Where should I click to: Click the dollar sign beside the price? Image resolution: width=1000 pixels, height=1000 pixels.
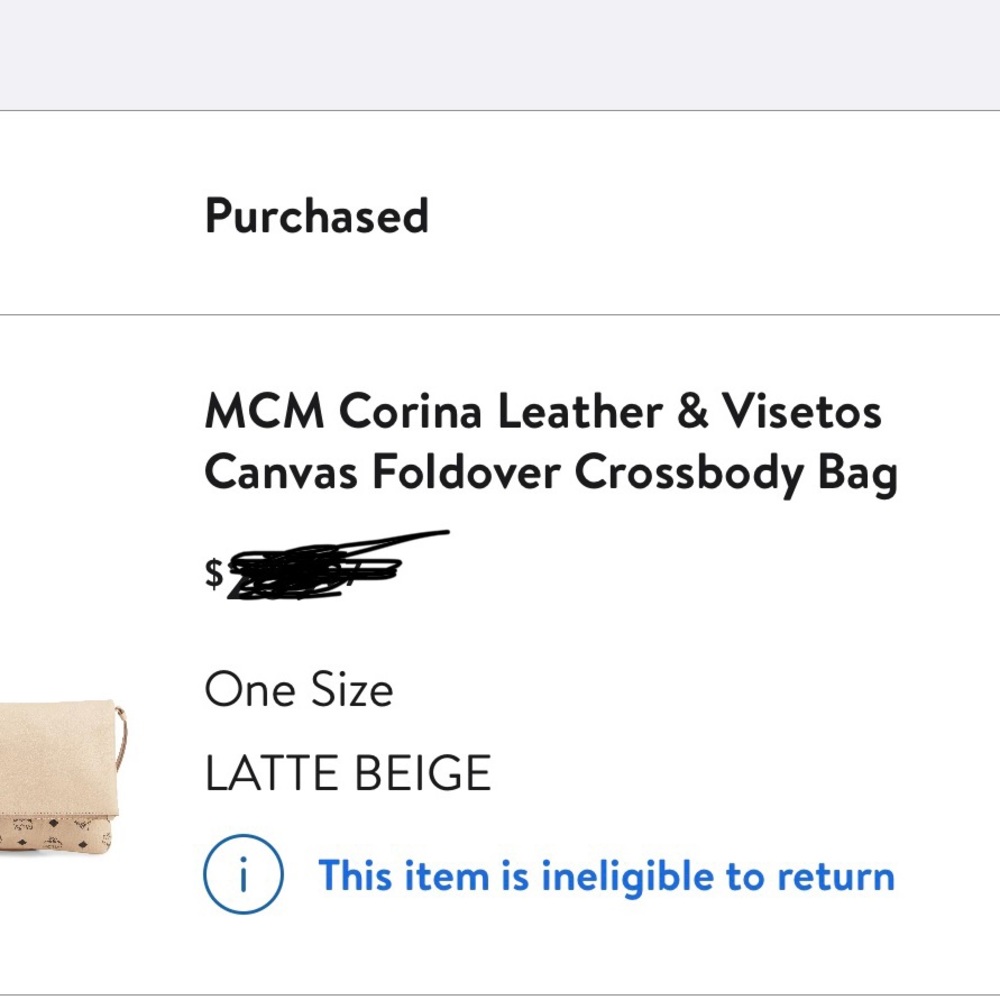[x=211, y=573]
